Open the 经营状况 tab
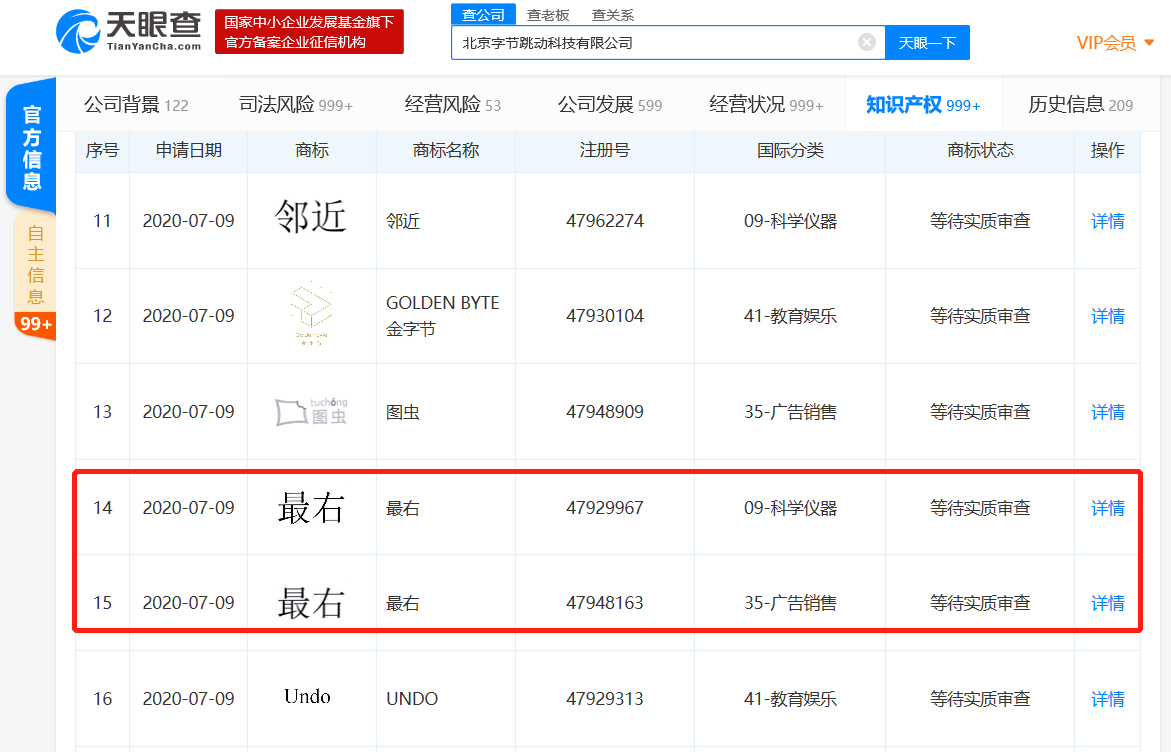 tap(766, 105)
